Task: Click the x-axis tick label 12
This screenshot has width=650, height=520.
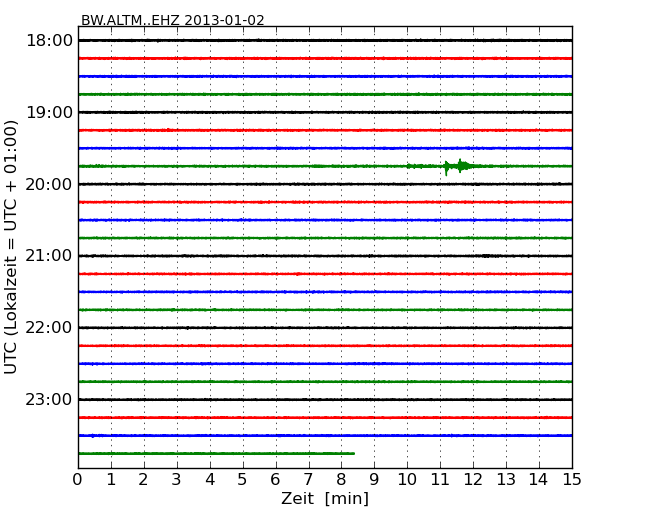Action: [473, 480]
